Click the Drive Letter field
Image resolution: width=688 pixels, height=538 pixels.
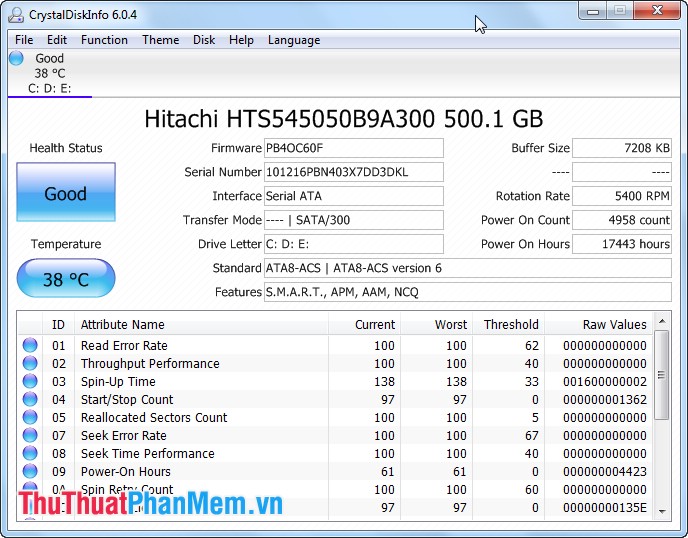click(x=354, y=244)
